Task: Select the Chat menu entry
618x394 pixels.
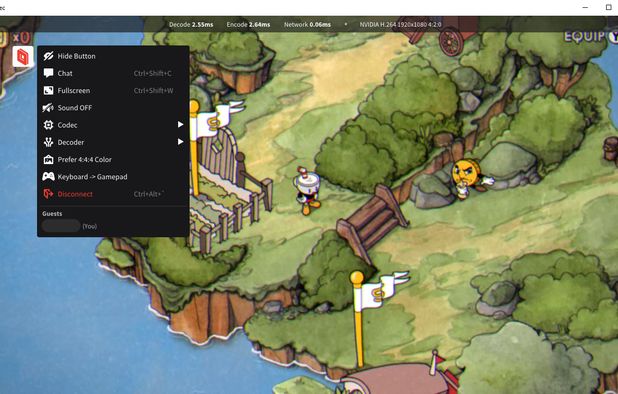Action: point(113,73)
